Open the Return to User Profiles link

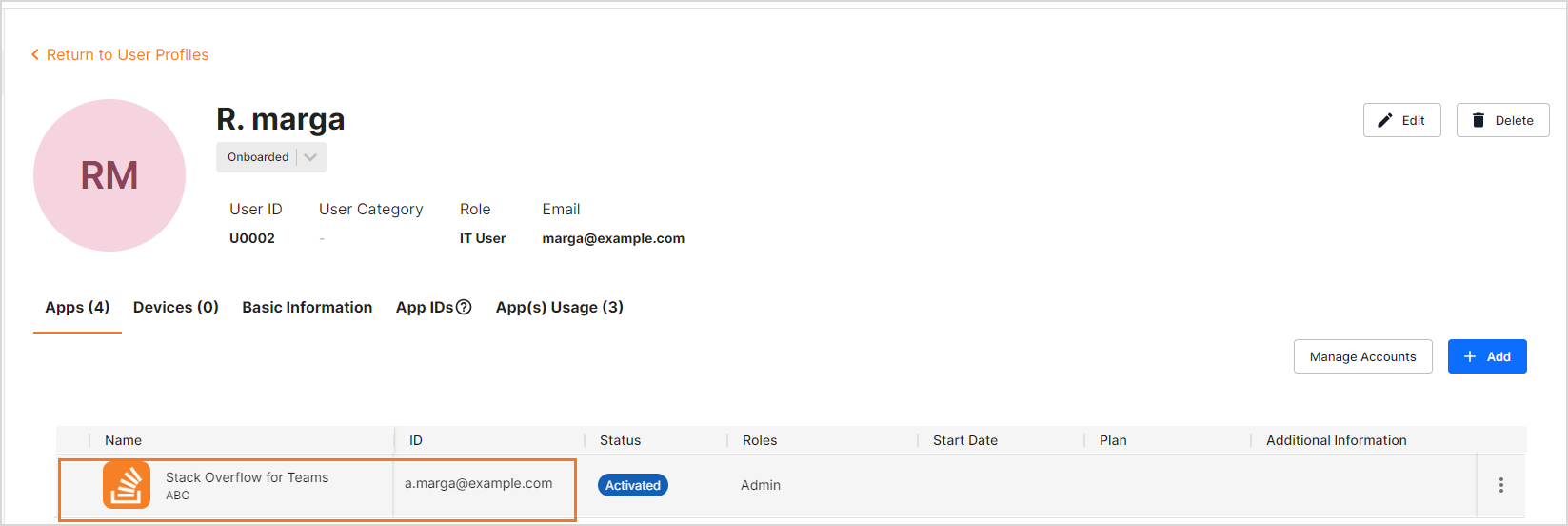(128, 55)
